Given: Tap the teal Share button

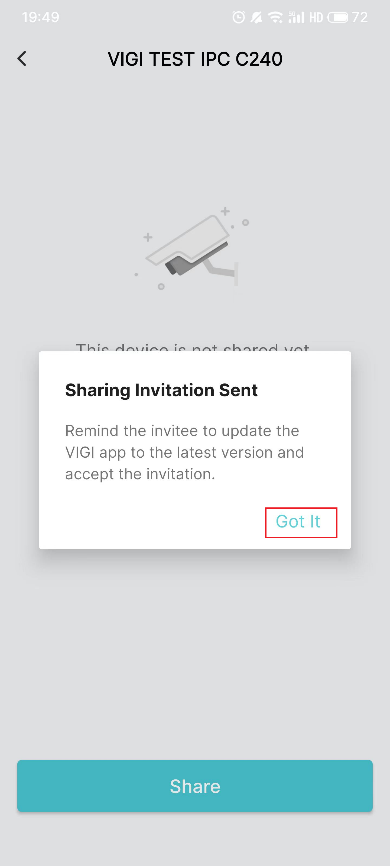Looking at the screenshot, I should 195,786.
